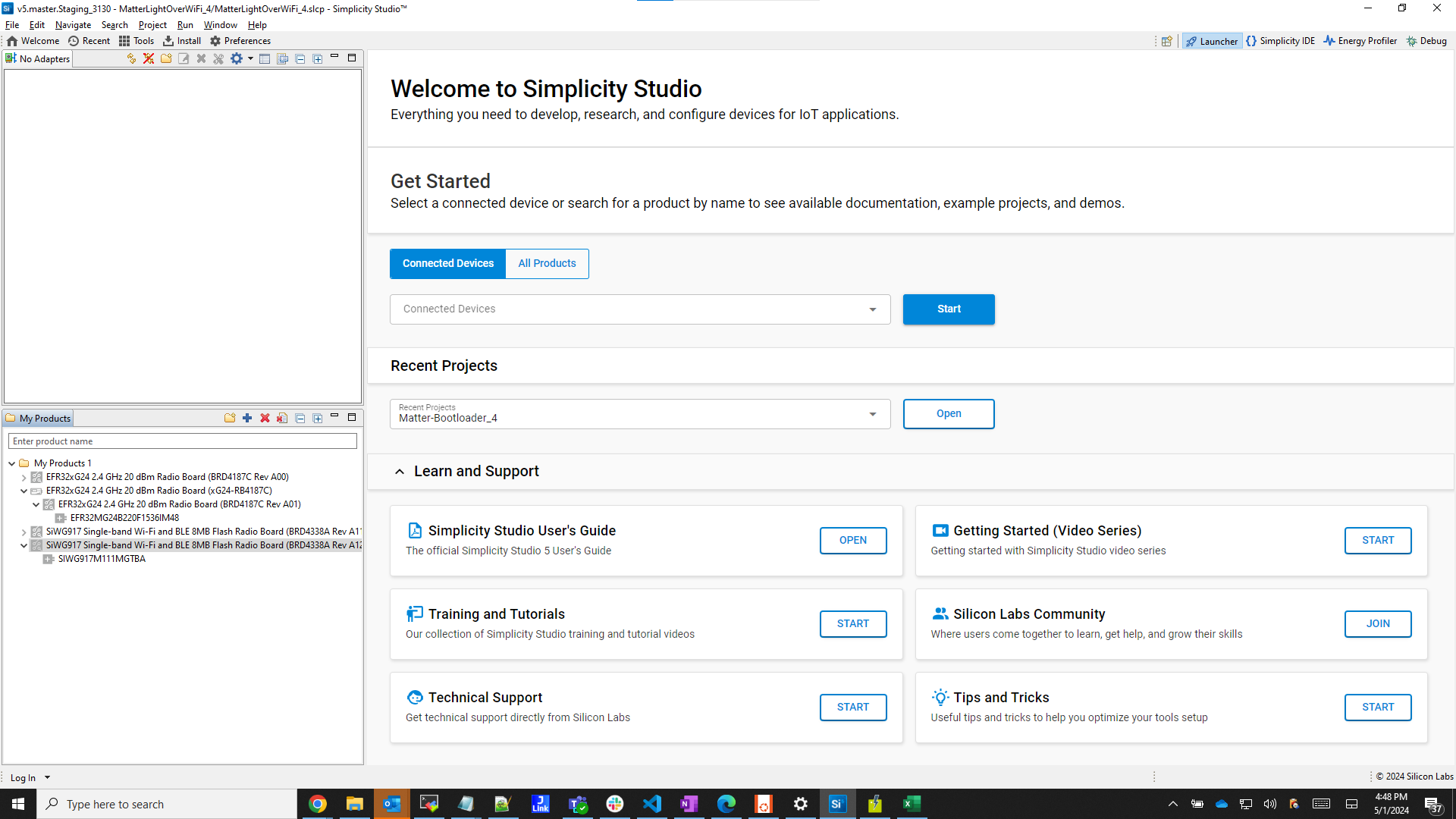
Task: Open Google Chrome from the taskbar
Action: [318, 804]
